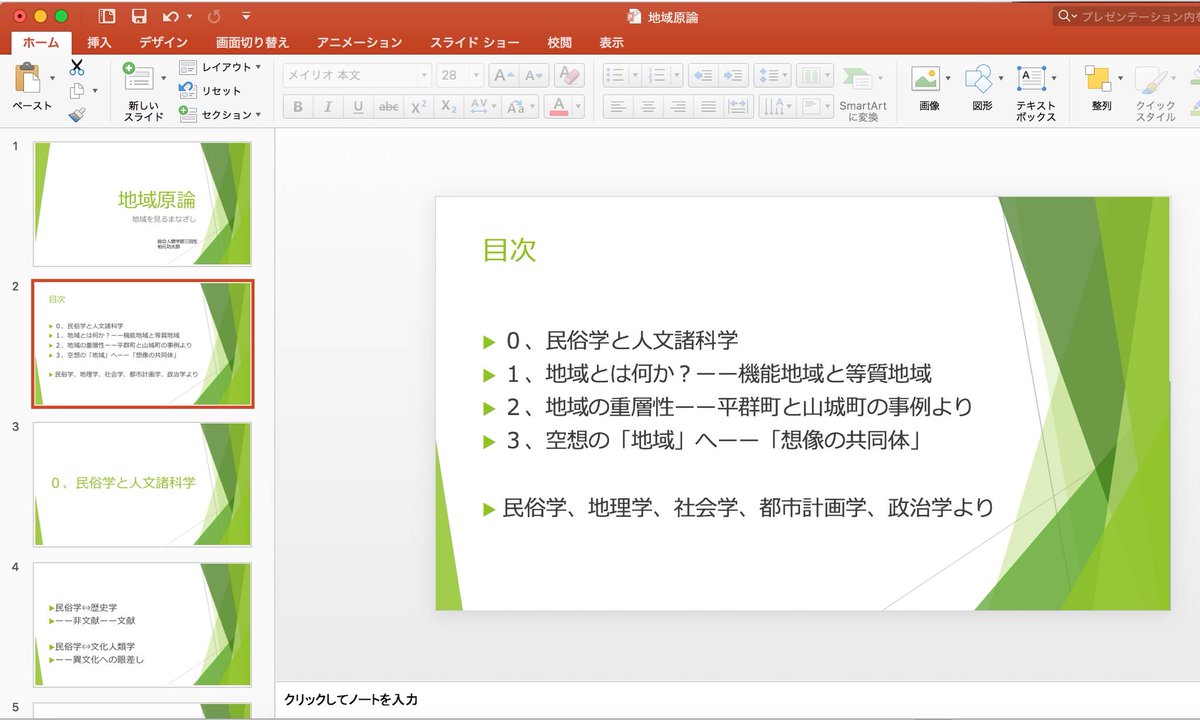
Task: Click the Cut scissors icon
Action: [77, 68]
